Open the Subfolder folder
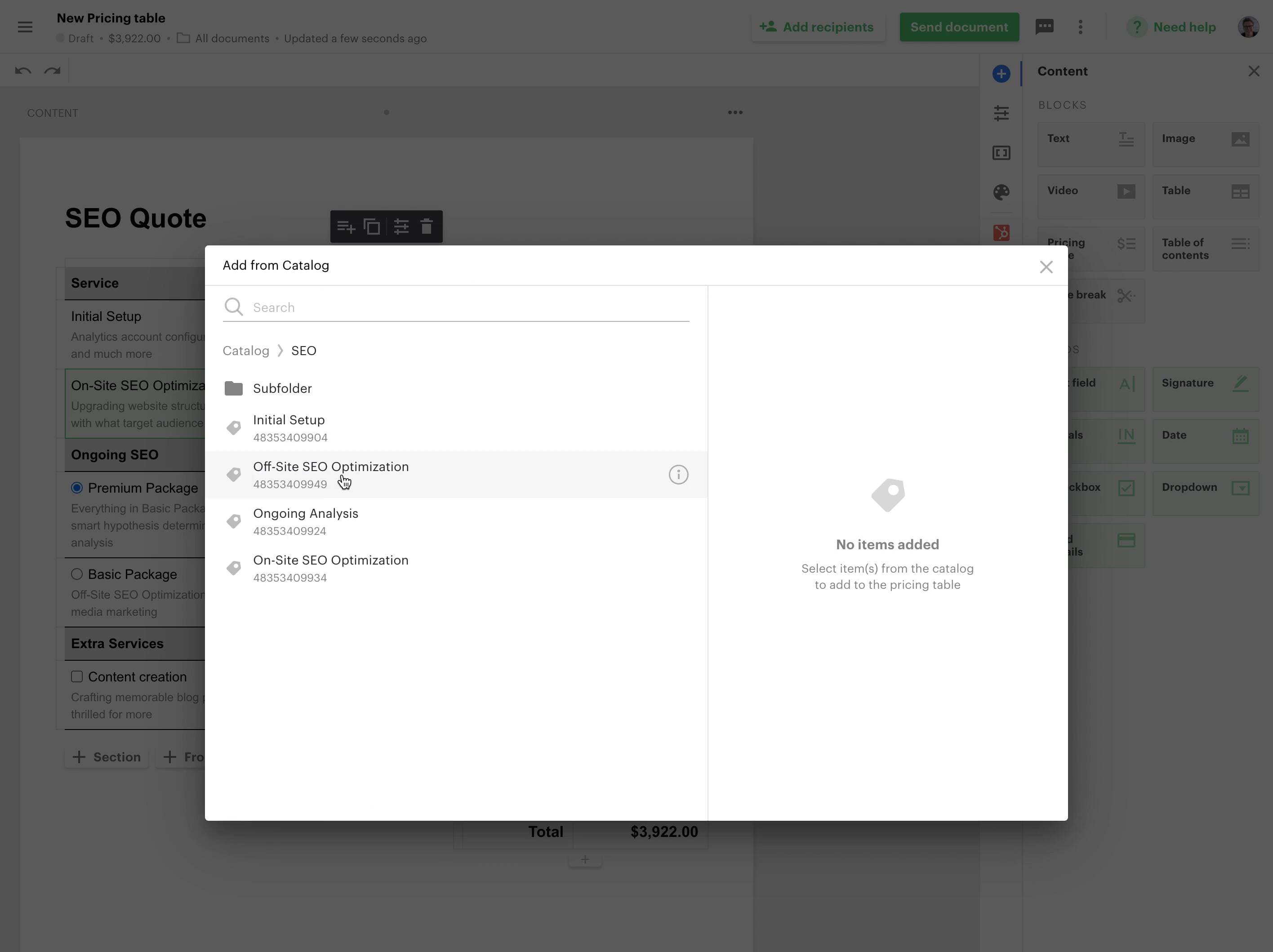This screenshot has height=952, width=1273. coord(456,388)
